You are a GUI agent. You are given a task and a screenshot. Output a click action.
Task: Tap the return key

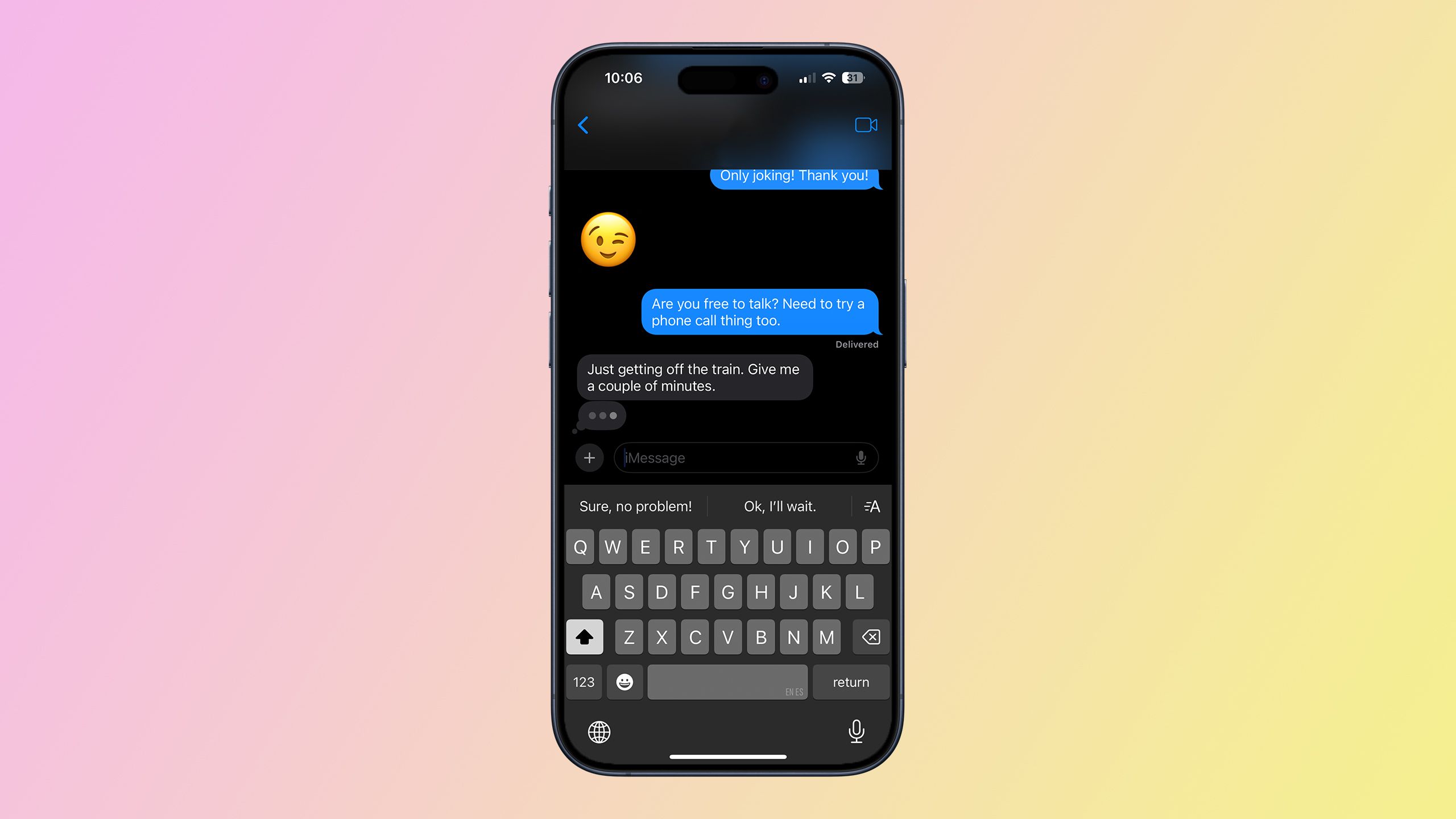click(x=851, y=682)
